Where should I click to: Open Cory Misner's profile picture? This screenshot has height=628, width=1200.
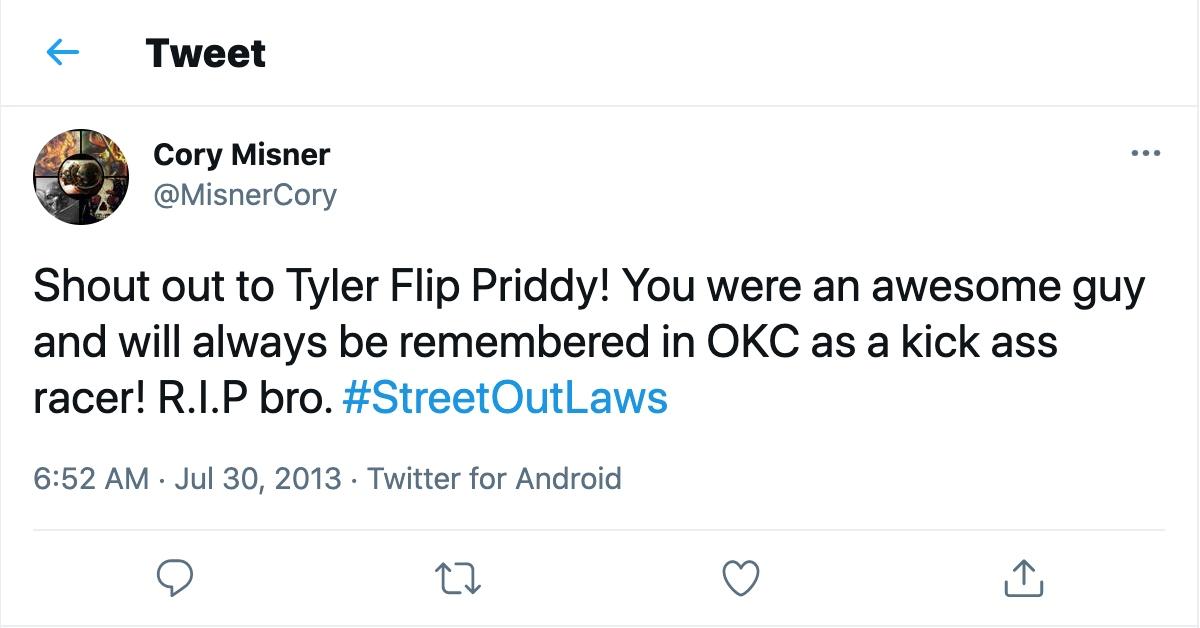tap(80, 176)
